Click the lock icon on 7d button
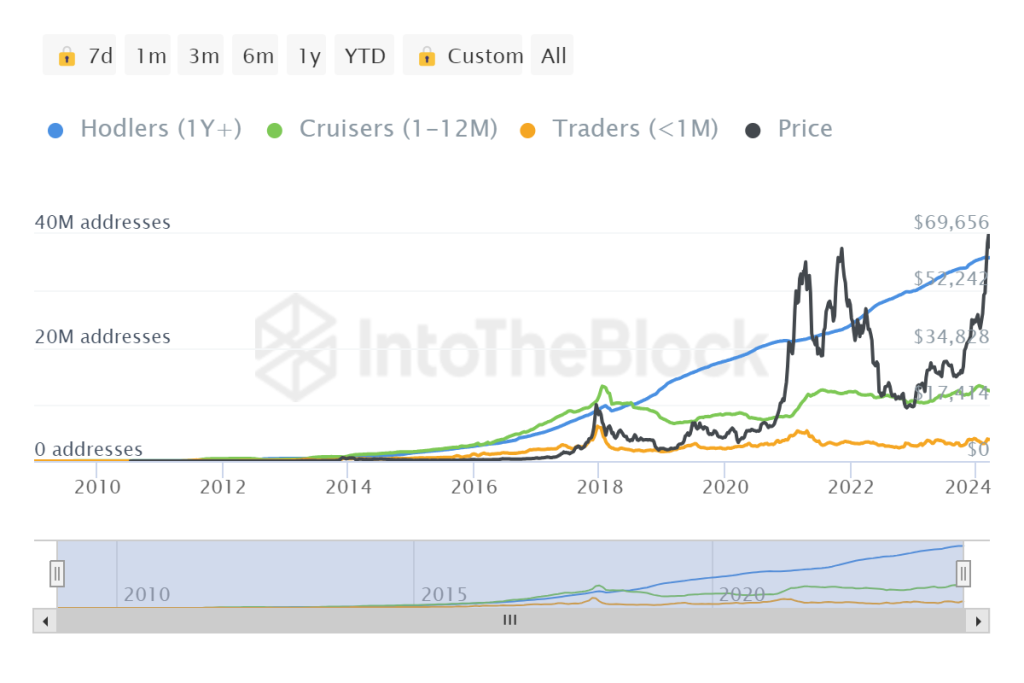 point(67,56)
